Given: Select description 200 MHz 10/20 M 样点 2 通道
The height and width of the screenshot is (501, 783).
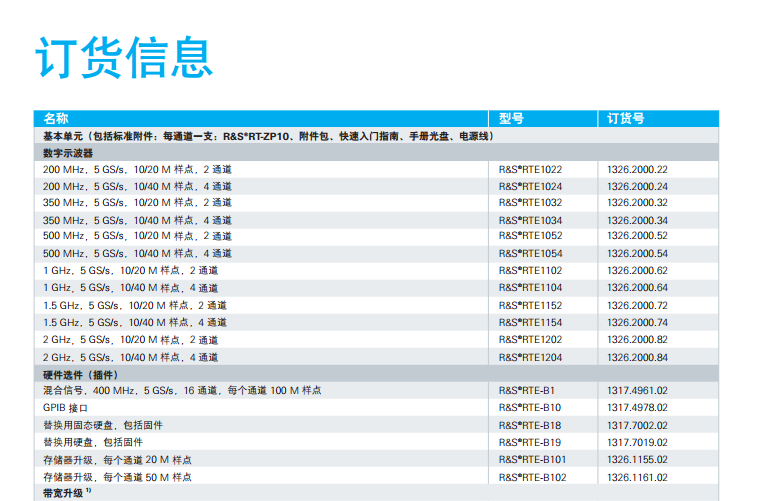Looking at the screenshot, I should 137,170.
